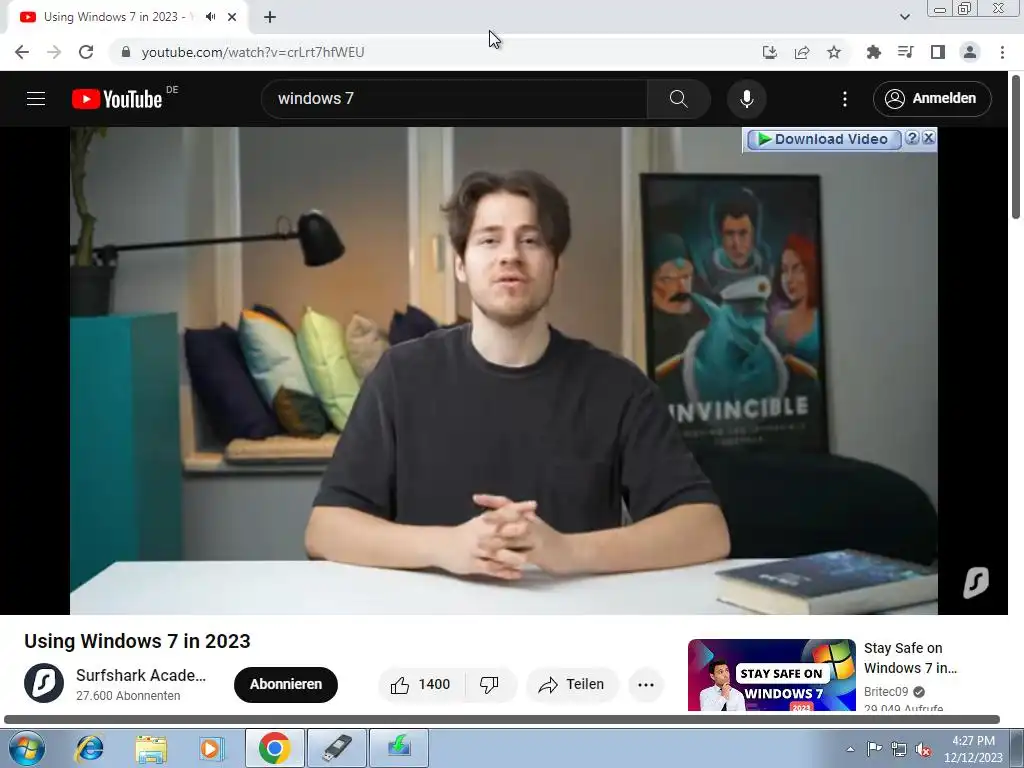The height and width of the screenshot is (768, 1024).
Task: Open more actions ellipsis below video
Action: [646, 684]
